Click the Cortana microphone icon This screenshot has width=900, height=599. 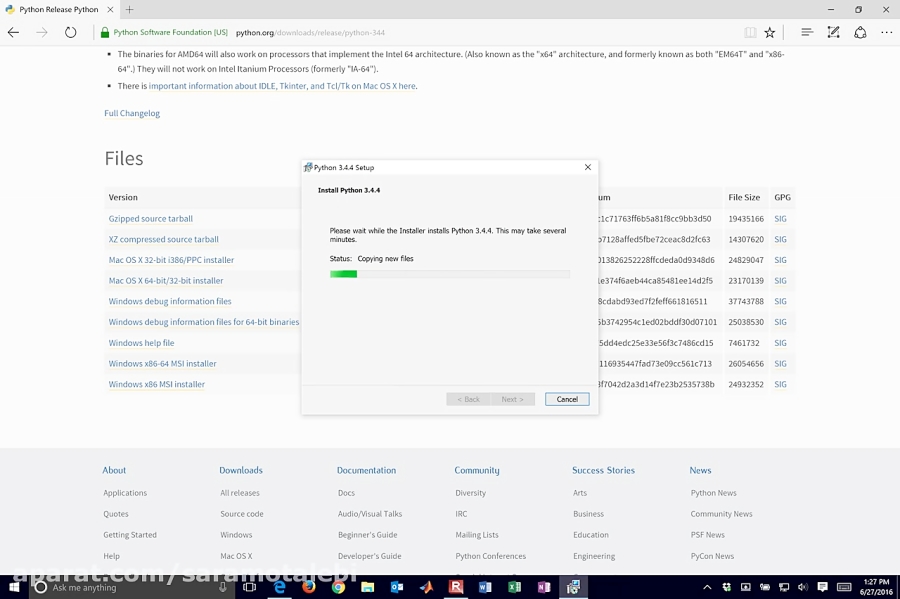(x=219, y=587)
